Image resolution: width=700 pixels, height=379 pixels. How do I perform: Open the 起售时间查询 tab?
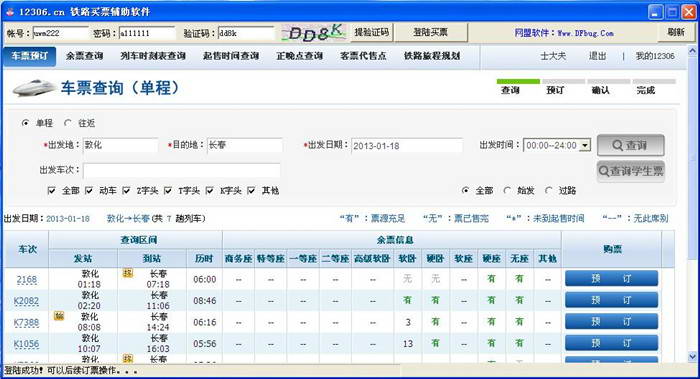click(231, 56)
